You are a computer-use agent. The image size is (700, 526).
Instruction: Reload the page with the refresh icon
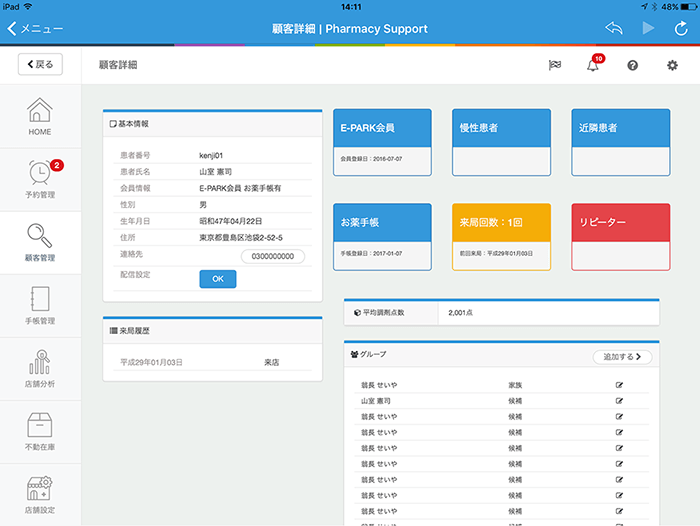(681, 29)
